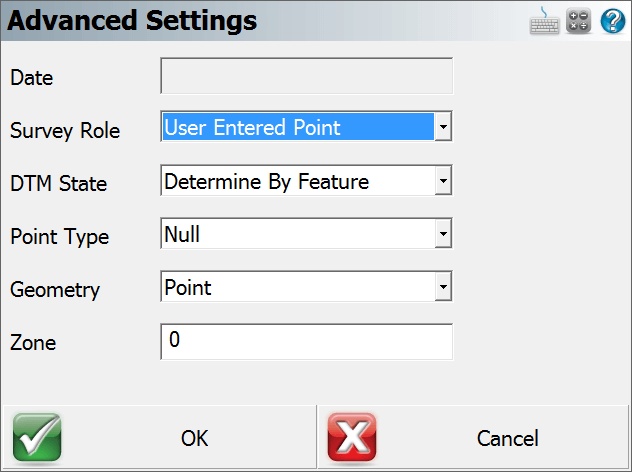The image size is (632, 472).
Task: Expand the Survey Role dropdown arrow
Action: (x=443, y=127)
